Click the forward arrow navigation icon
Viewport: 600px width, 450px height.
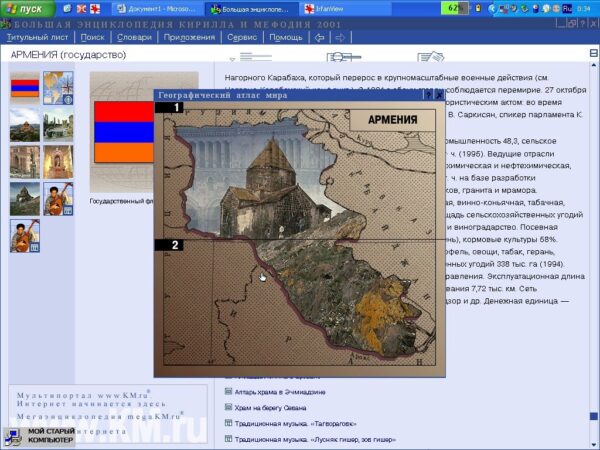tap(340, 37)
